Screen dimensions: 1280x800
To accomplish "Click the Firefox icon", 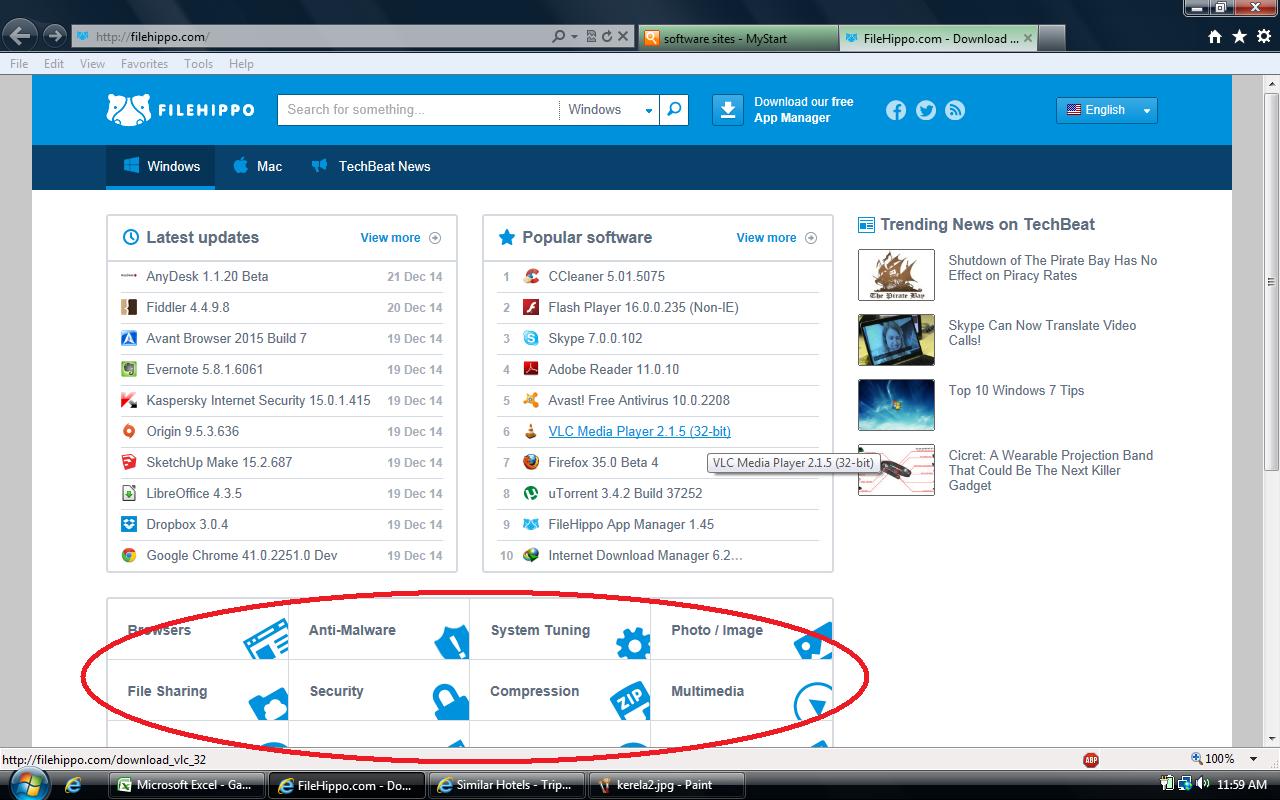I will (531, 462).
